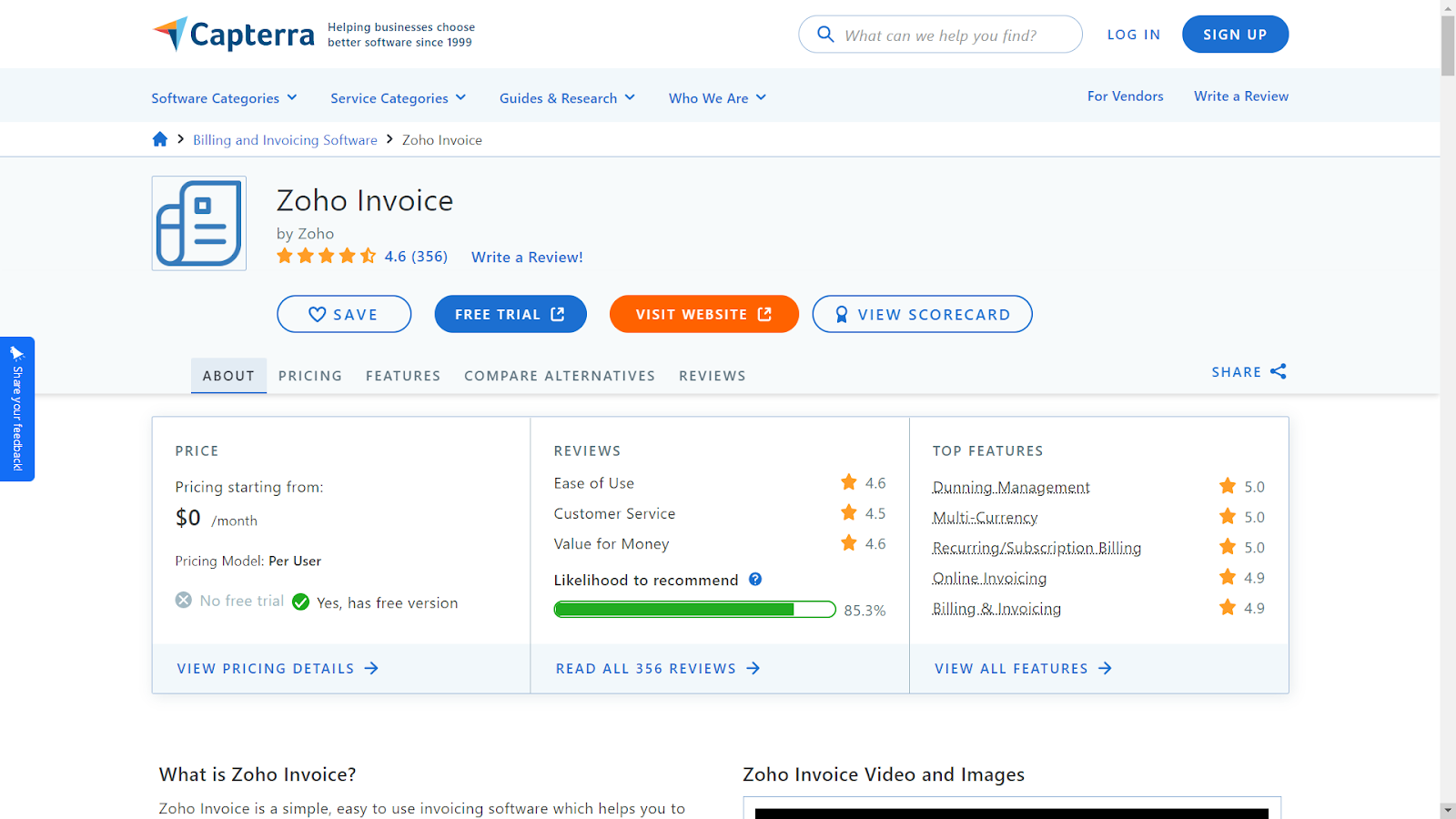Open the View Scorecard button
Viewport: 1456px width, 819px height.
tap(922, 314)
